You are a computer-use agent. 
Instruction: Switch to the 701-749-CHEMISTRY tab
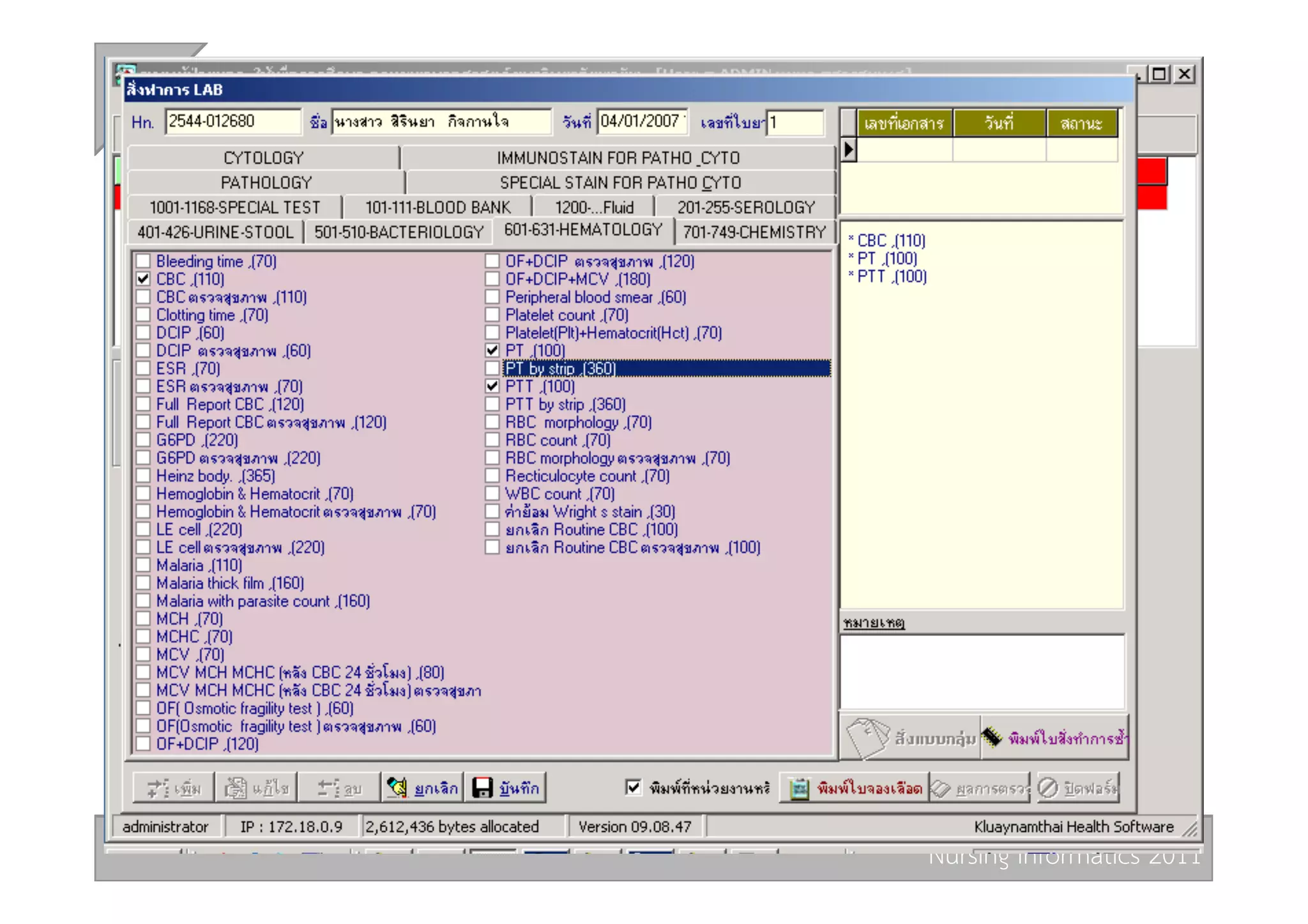click(x=754, y=232)
